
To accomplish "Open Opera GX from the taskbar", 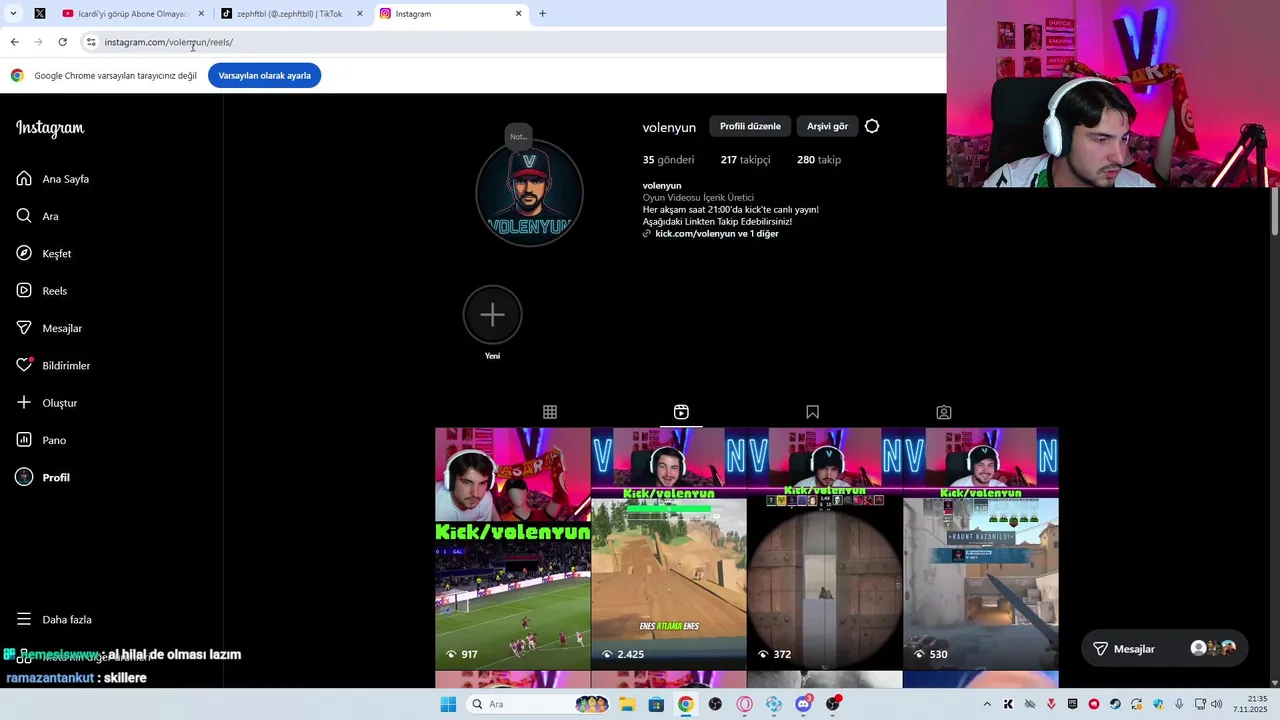I will click(x=744, y=704).
